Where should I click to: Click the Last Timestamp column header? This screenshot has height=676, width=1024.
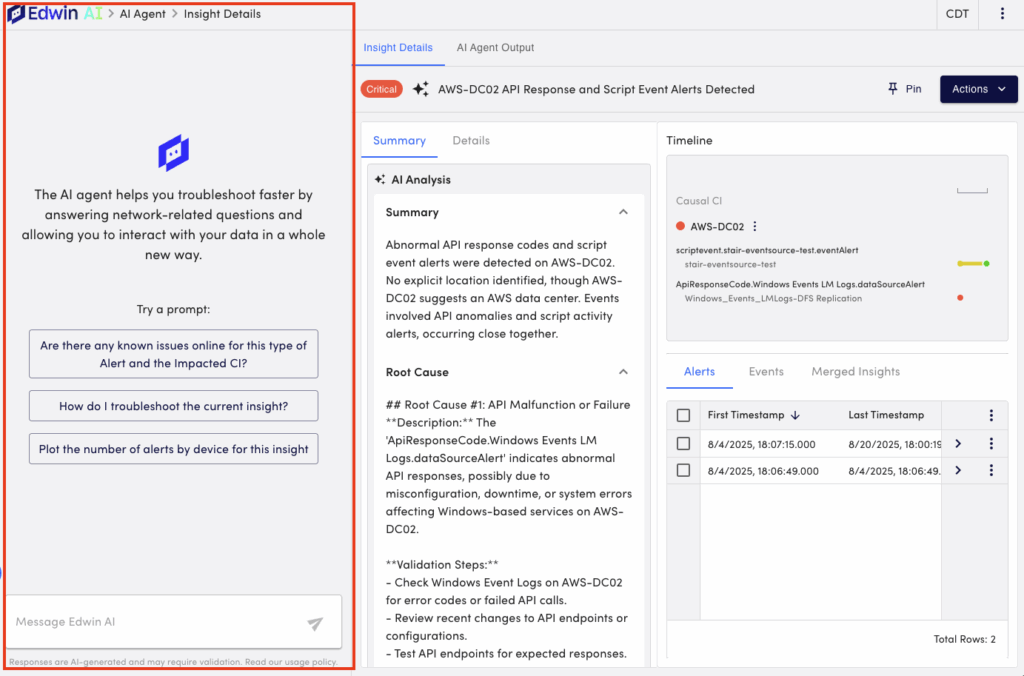tap(886, 415)
